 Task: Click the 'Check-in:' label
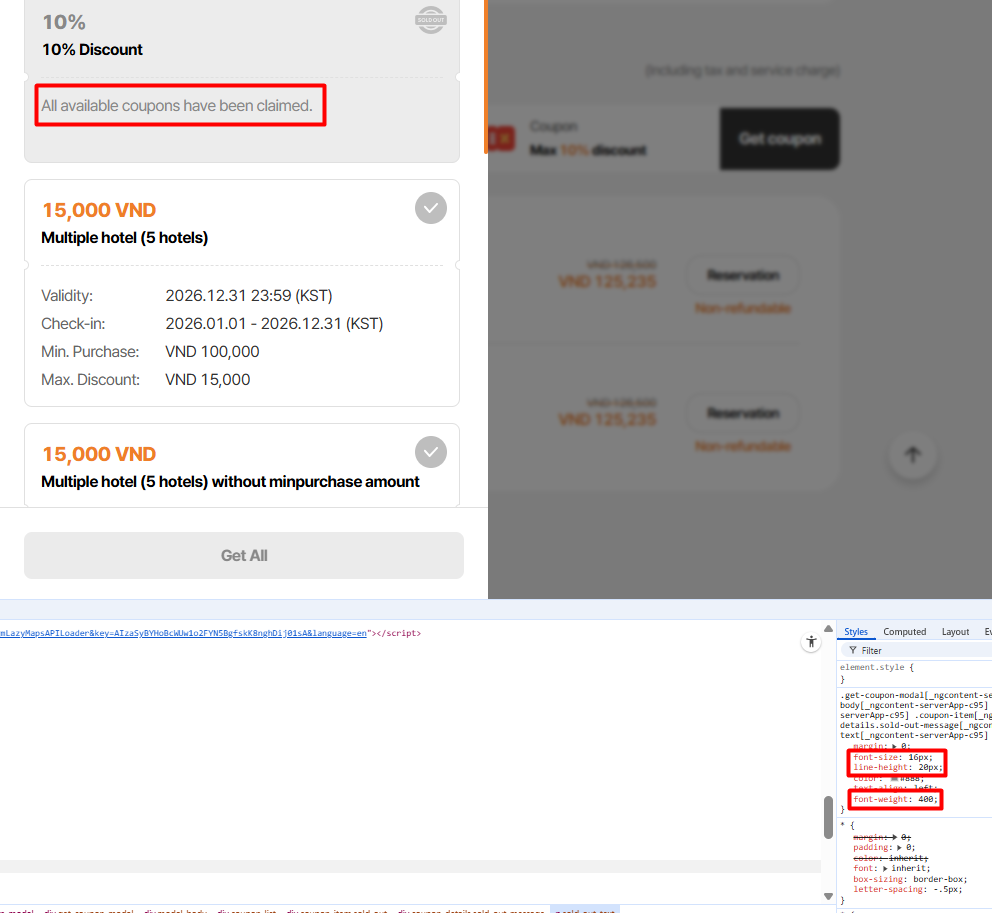pos(73,323)
